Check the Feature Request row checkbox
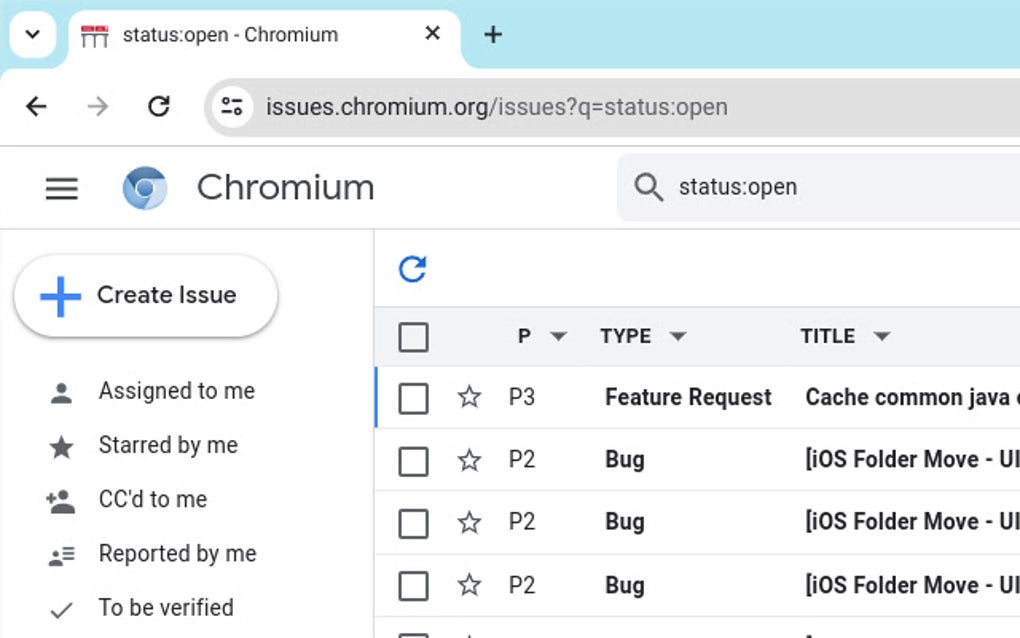Image resolution: width=1020 pixels, height=638 pixels. tap(413, 398)
